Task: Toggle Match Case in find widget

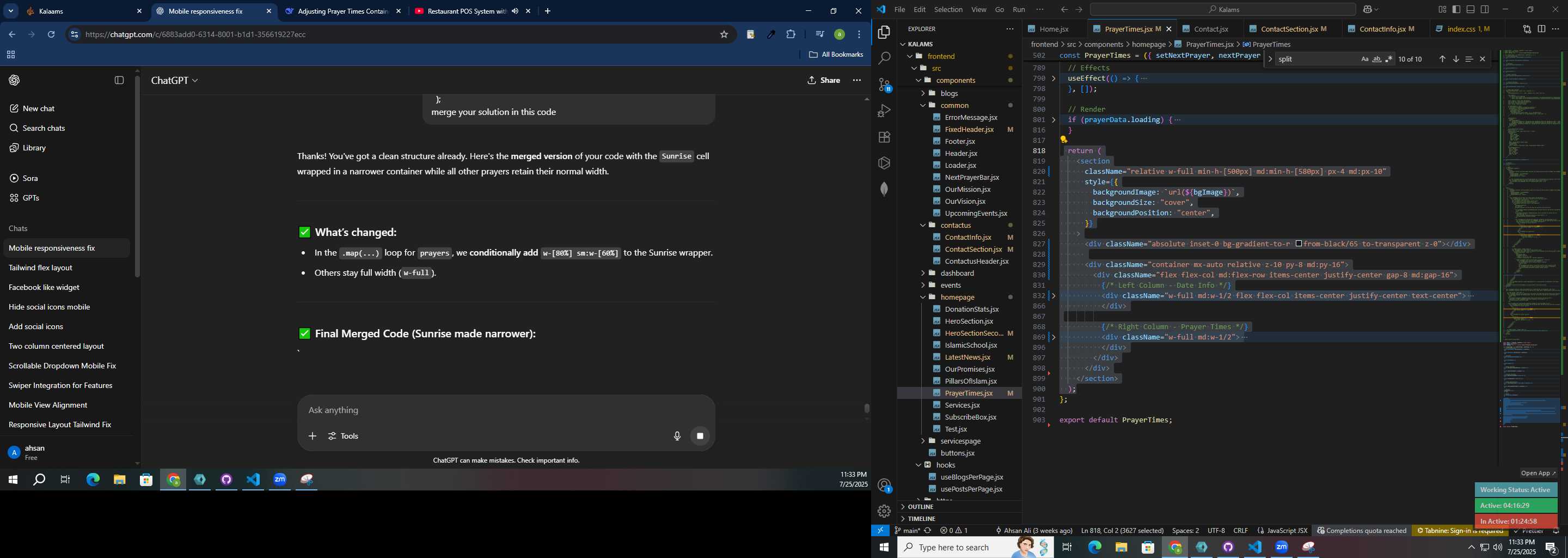Action: 1365,59
